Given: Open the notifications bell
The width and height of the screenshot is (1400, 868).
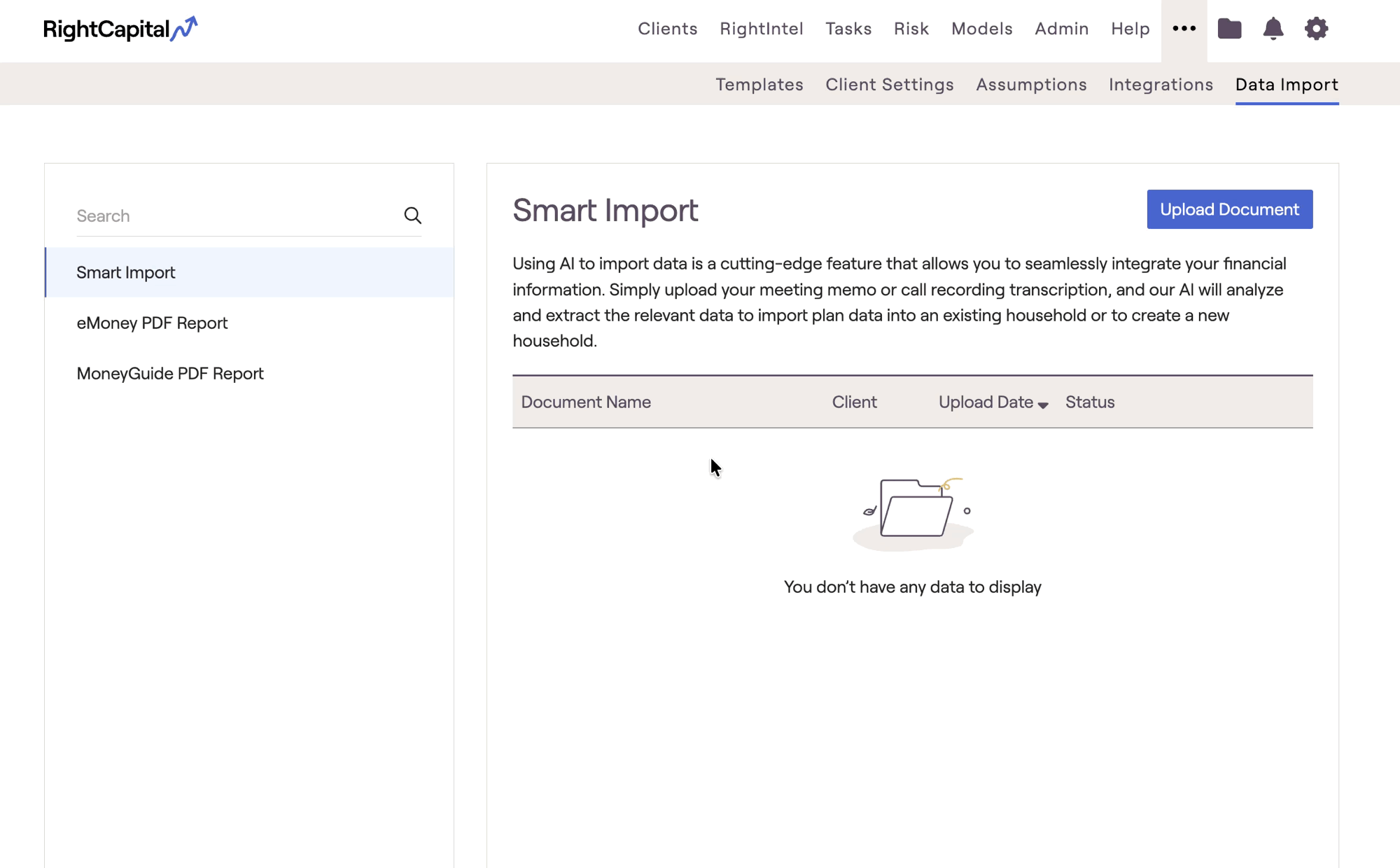Looking at the screenshot, I should pos(1273,29).
